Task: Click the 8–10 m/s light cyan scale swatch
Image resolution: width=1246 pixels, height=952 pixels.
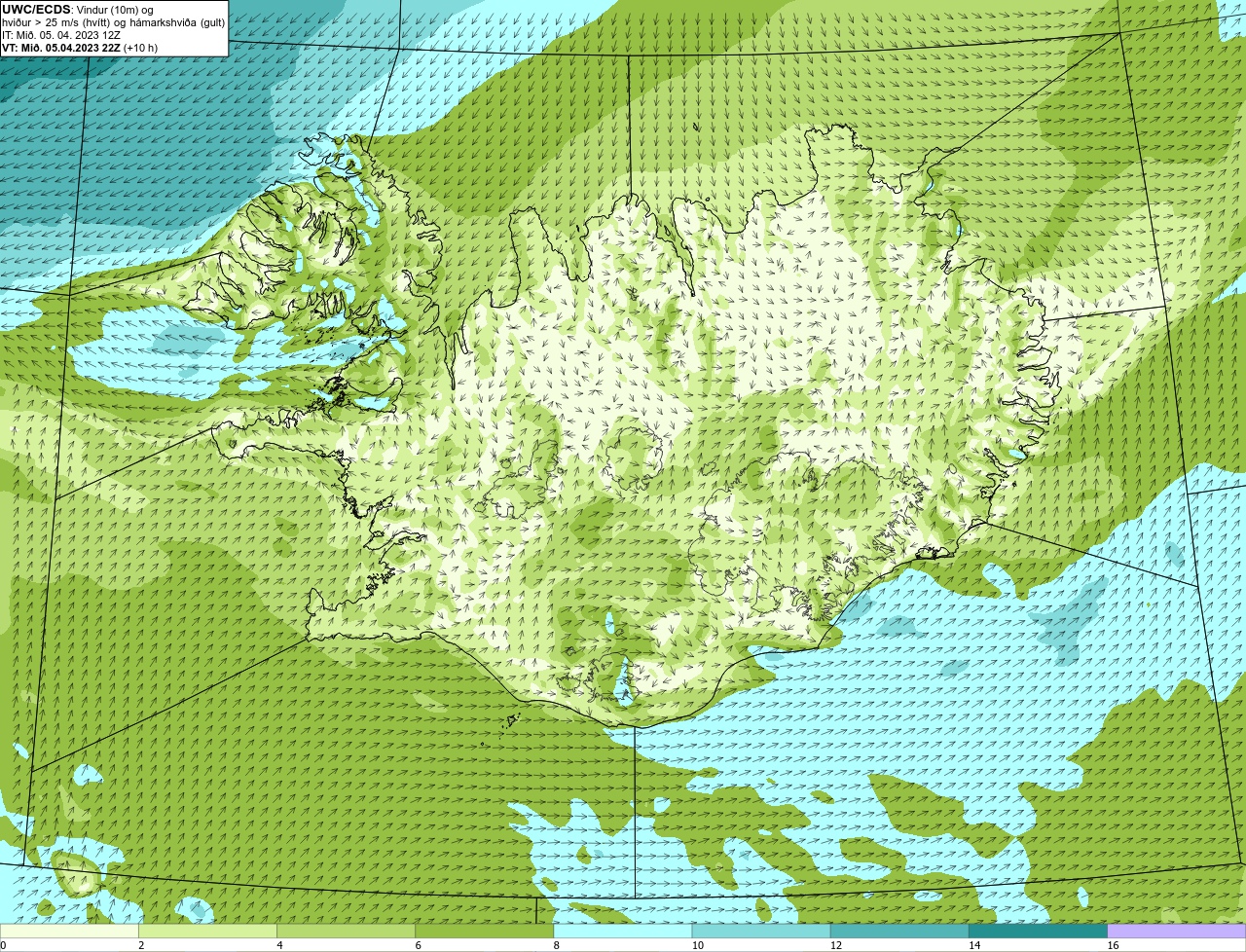Action: coord(623,932)
